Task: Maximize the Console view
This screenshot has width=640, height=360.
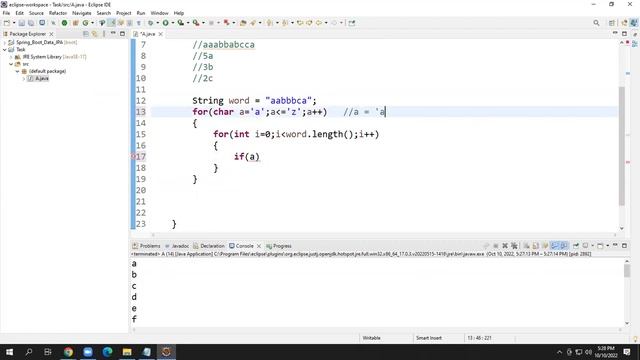Action: click(624, 246)
